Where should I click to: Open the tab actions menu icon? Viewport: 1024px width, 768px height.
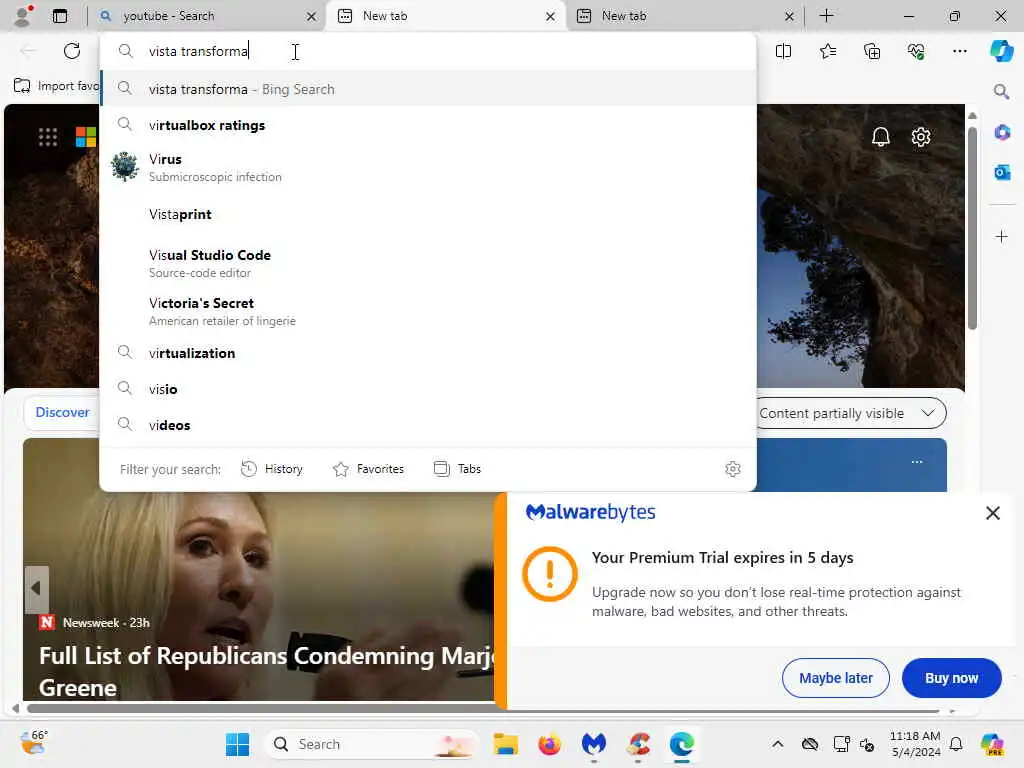(60, 16)
